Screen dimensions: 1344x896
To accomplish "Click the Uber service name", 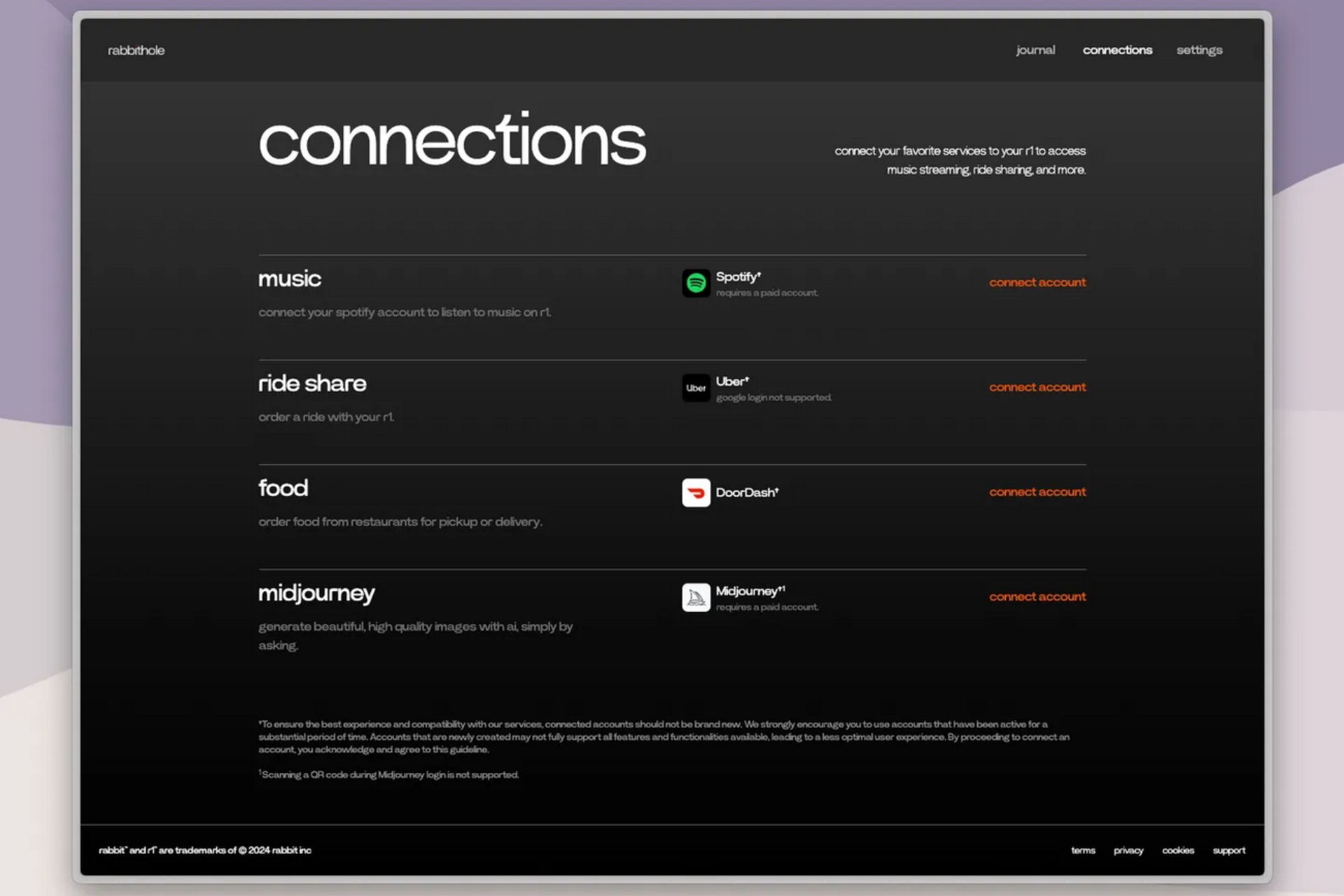I will (x=732, y=381).
